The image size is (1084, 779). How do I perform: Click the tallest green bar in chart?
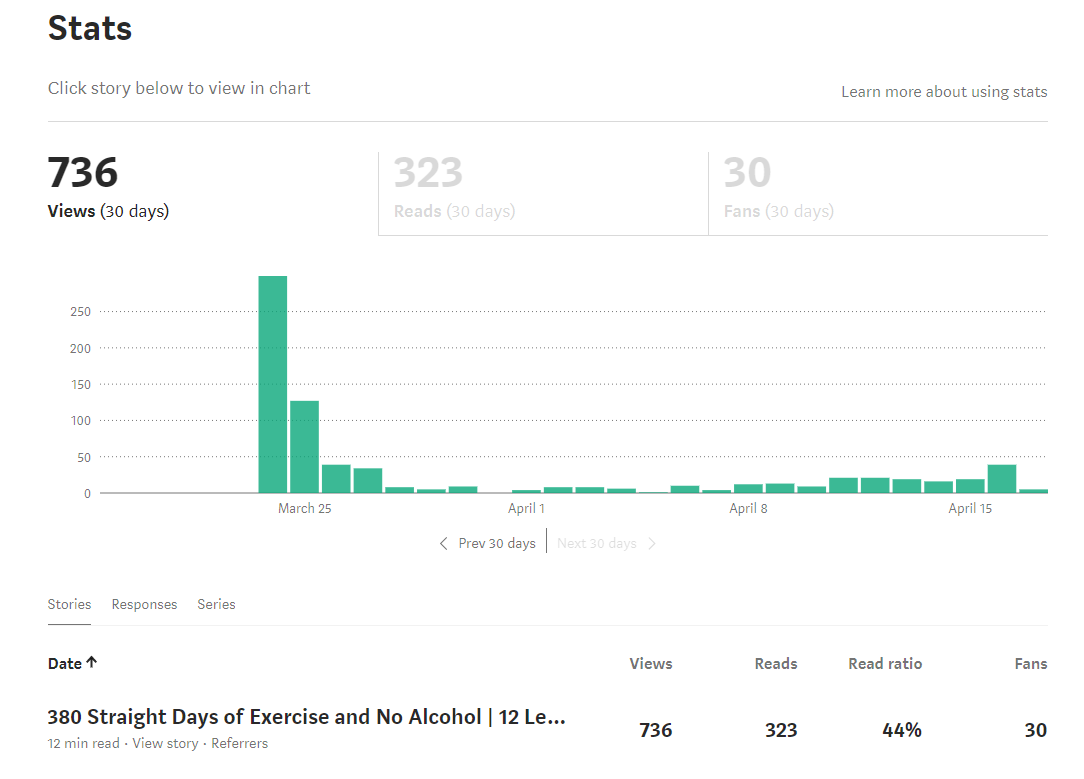(x=273, y=385)
